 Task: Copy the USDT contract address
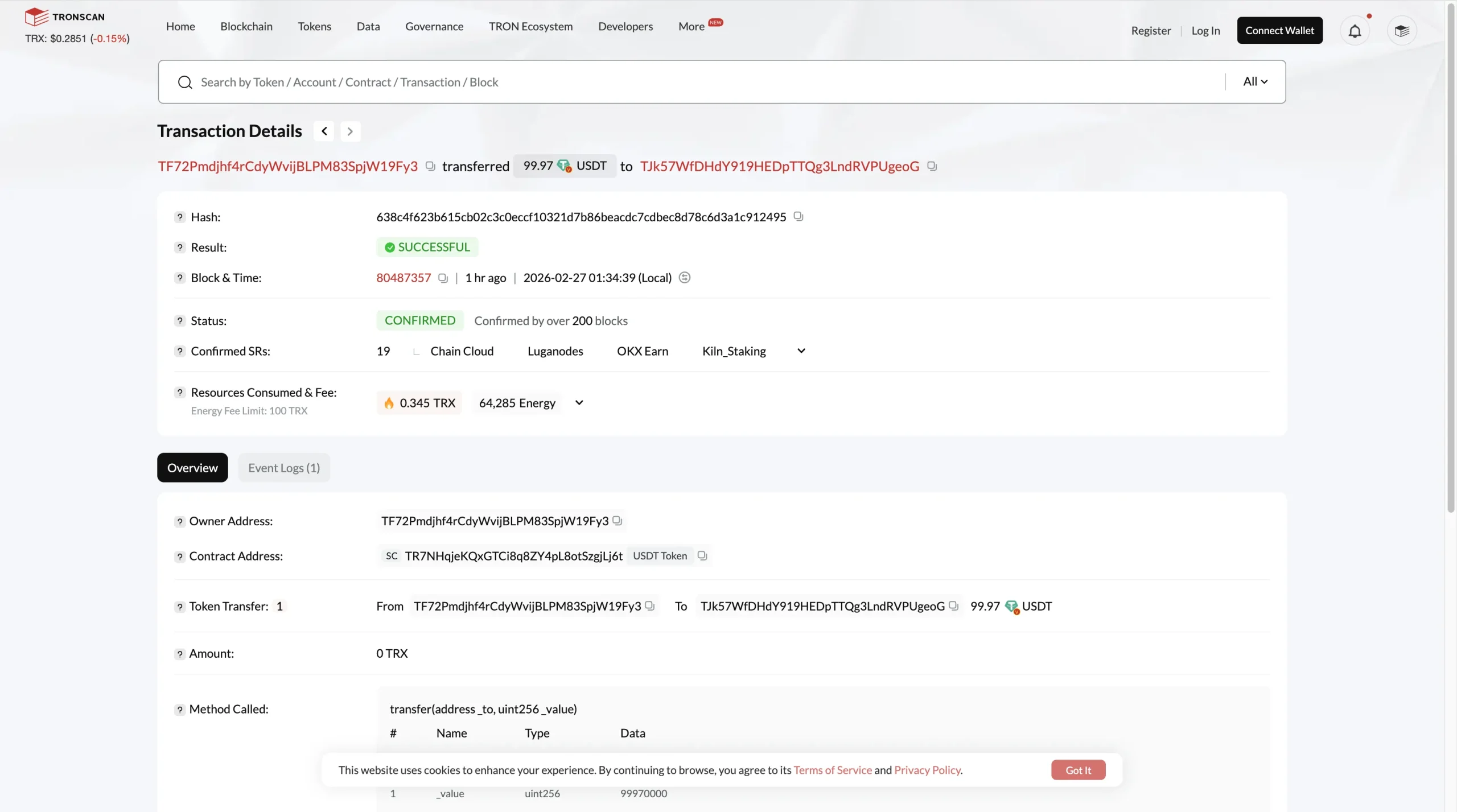pyautogui.click(x=702, y=555)
